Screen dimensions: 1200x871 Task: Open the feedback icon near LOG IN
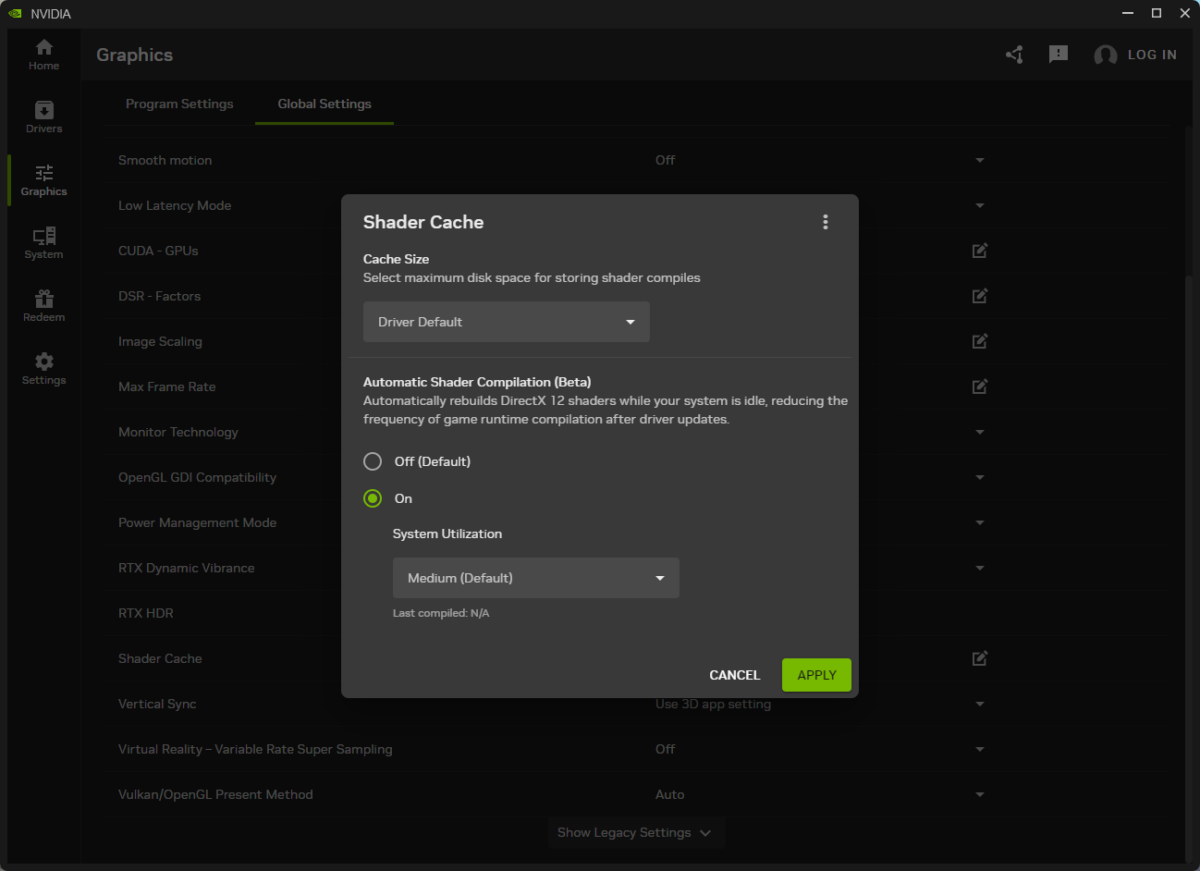pos(1058,54)
